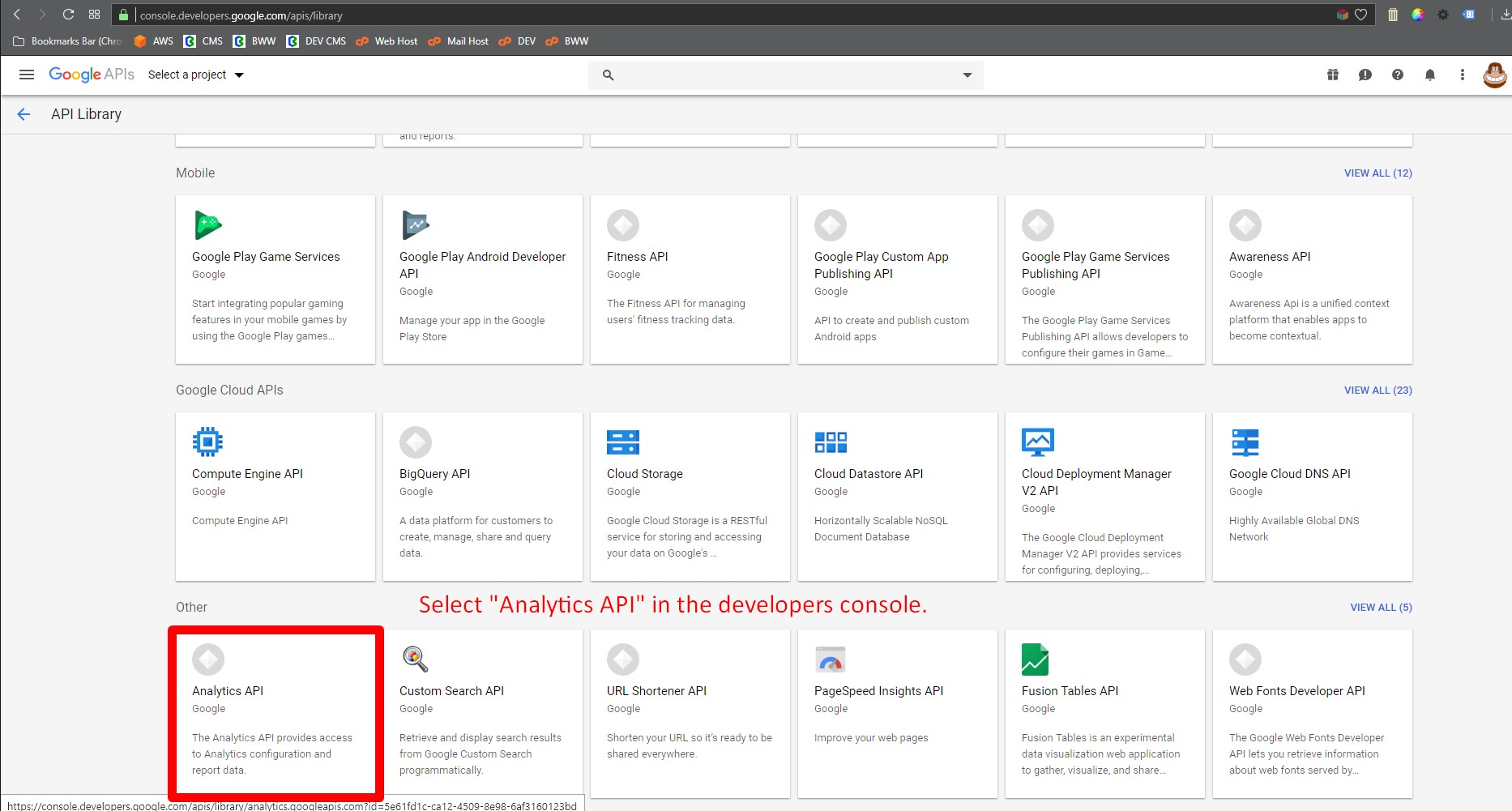The image size is (1512, 811).
Task: Open the Bookmarks Bar folder
Action: 67,41
